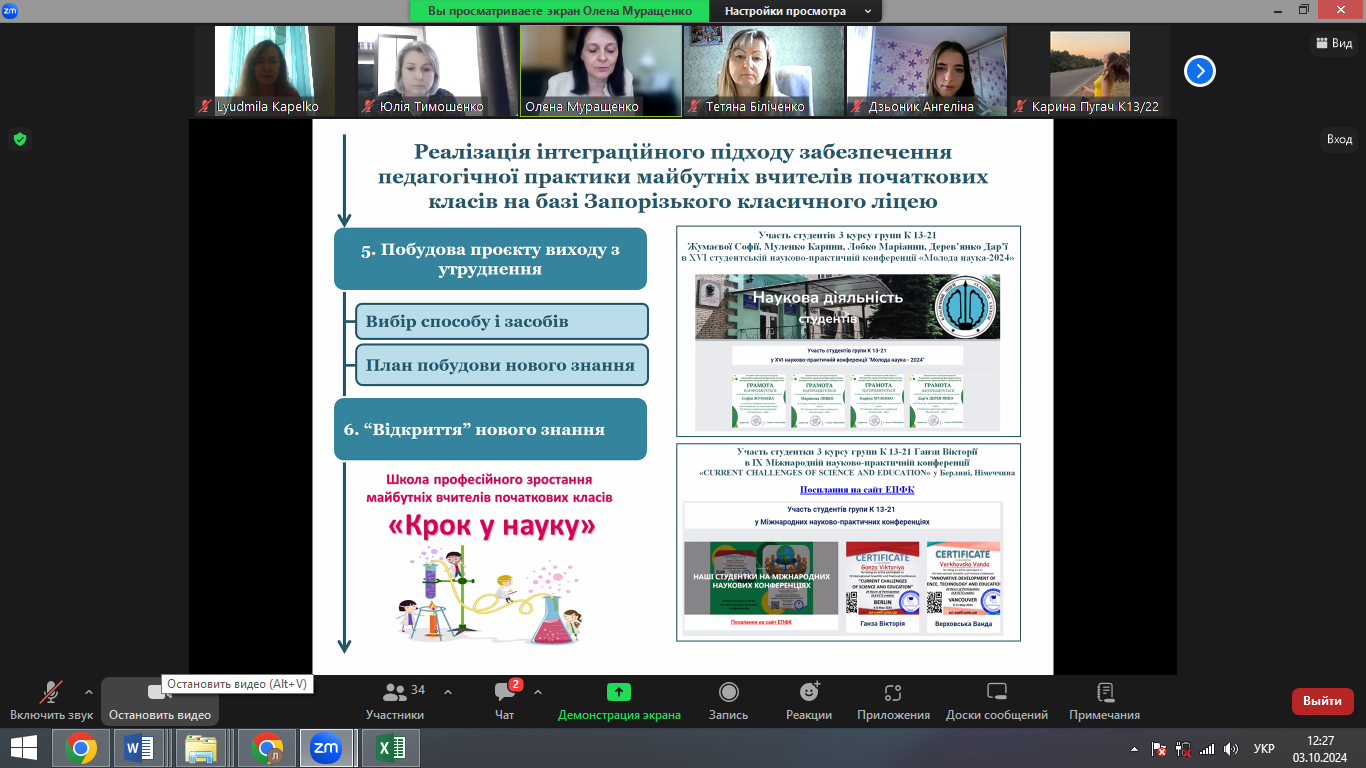Open the Participants panel
Screen dimensions: 1366x768
[x=395, y=700]
